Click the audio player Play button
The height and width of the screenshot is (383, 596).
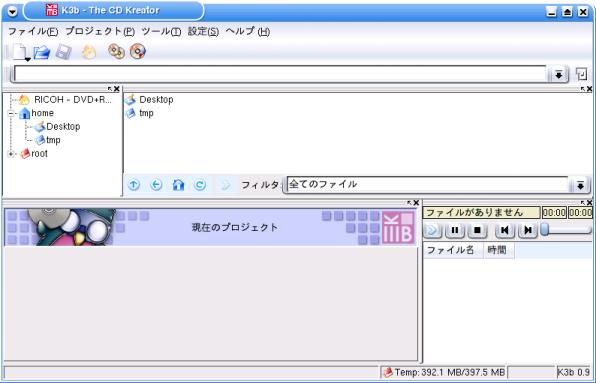pos(432,230)
